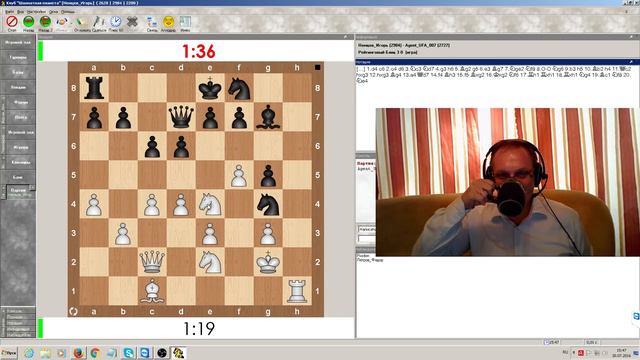
Task: Click the topmost left sidebar button
Action: click(18, 42)
